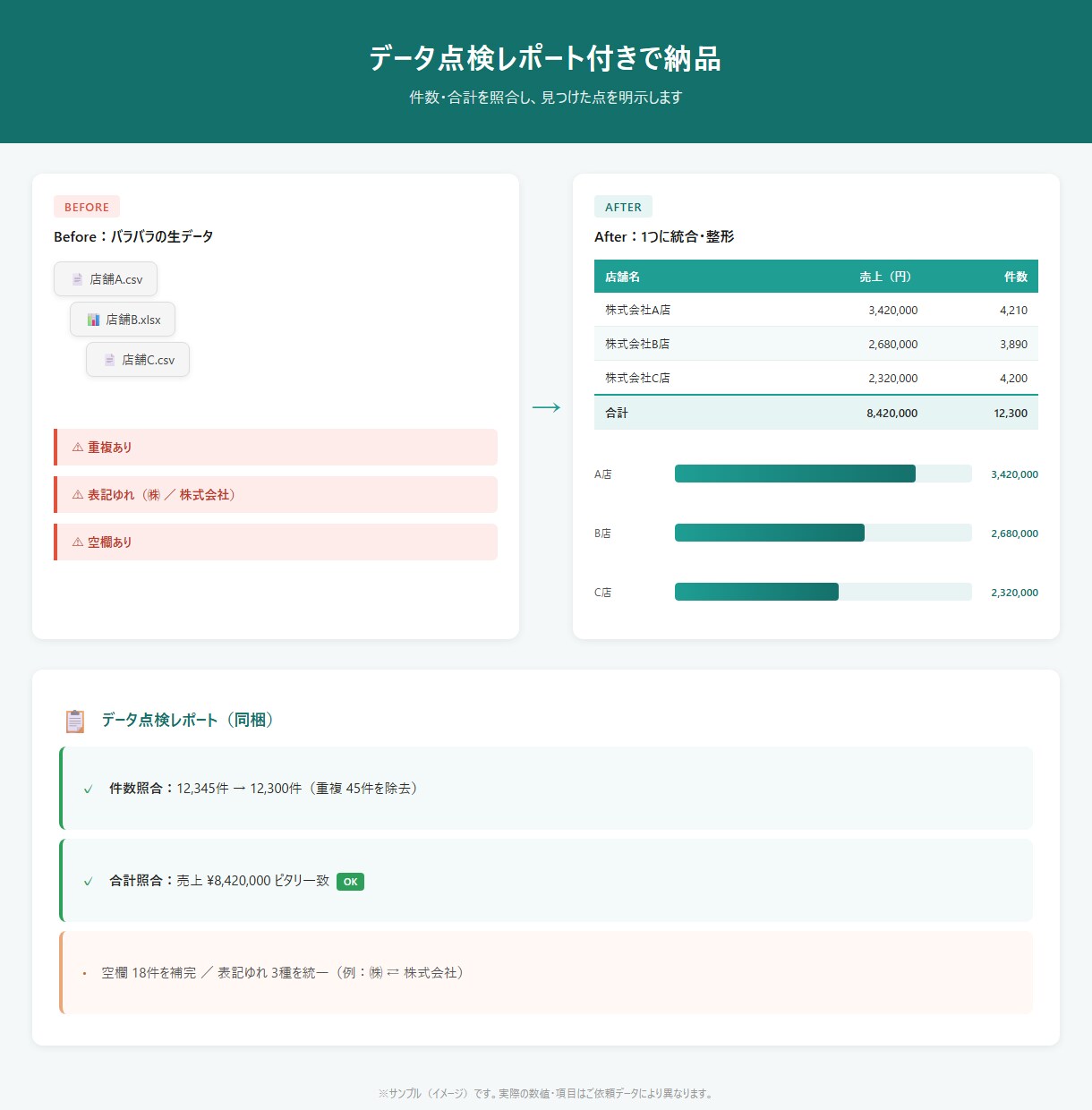Click the Before：バラバラの生データ heading
Viewport: 1092px width, 1110px height.
click(133, 236)
